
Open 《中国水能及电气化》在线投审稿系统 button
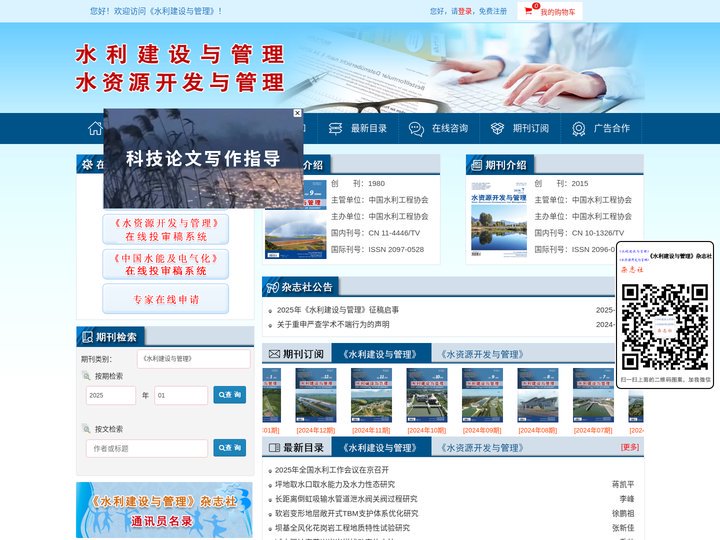click(x=166, y=264)
